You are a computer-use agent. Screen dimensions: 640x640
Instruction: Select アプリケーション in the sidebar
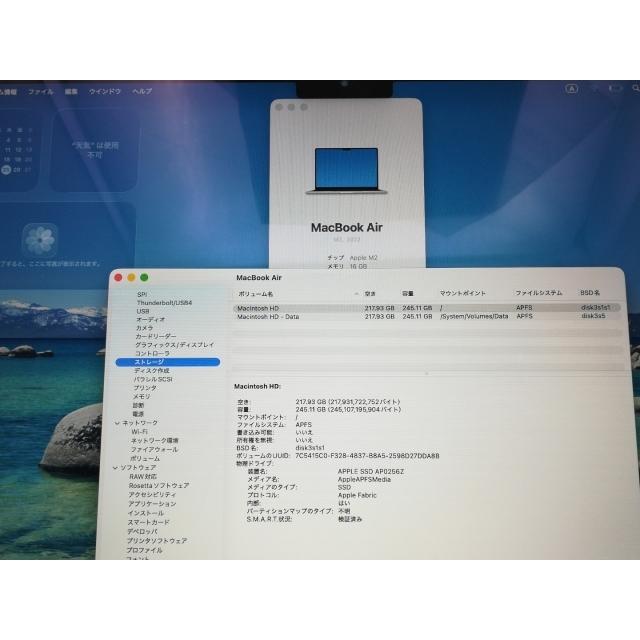tap(152, 504)
